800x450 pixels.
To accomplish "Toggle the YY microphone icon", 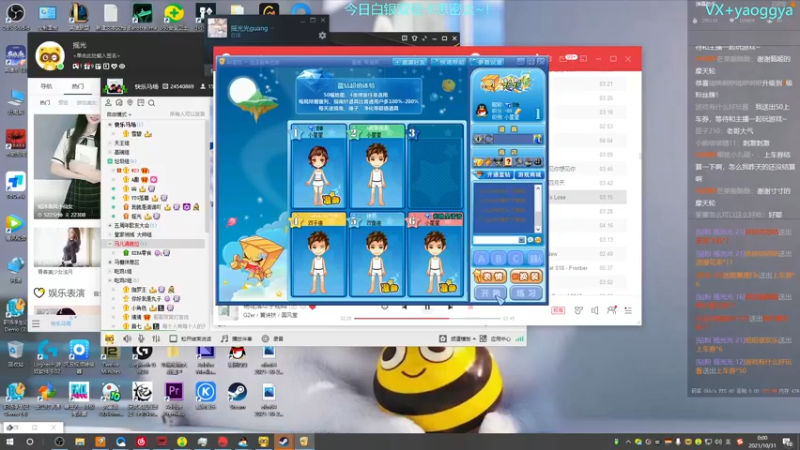I will (x=141, y=338).
